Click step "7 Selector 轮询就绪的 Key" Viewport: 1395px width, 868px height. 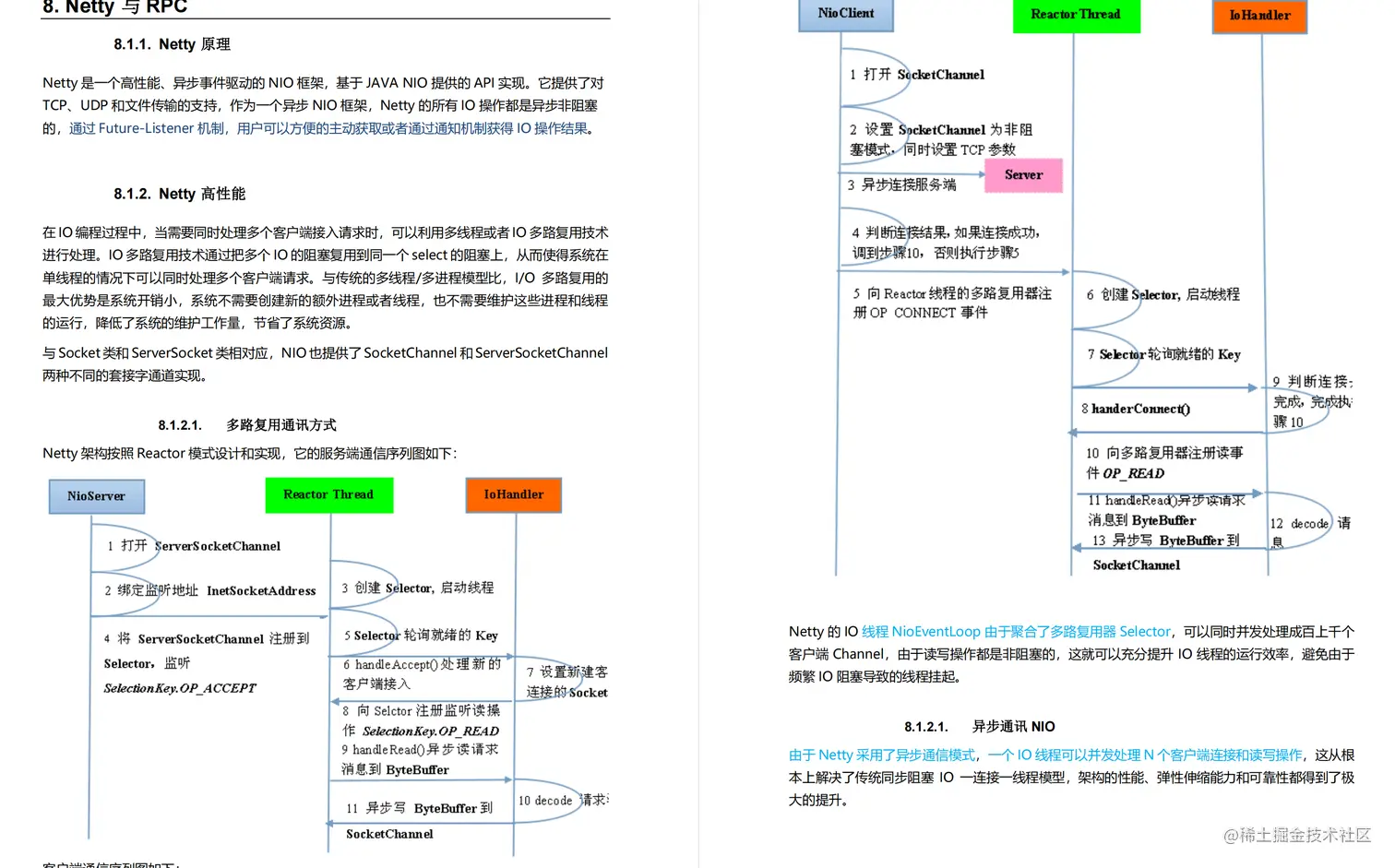[1164, 354]
